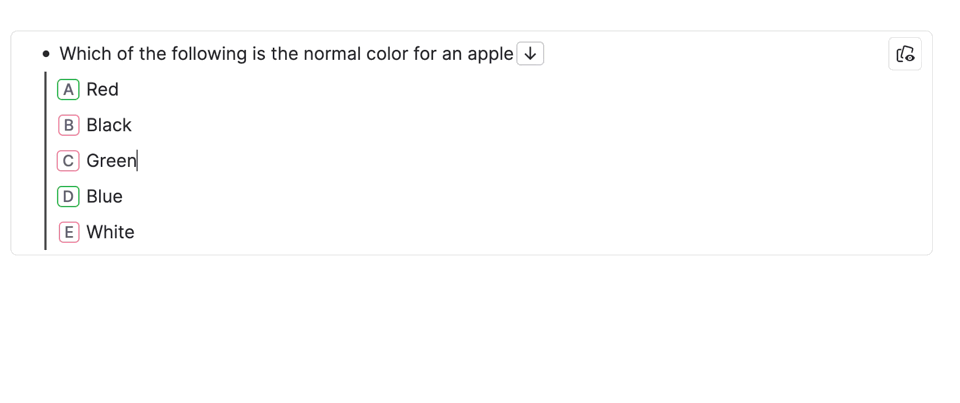
Task: Click the word "Which" in the question
Action: (x=85, y=54)
